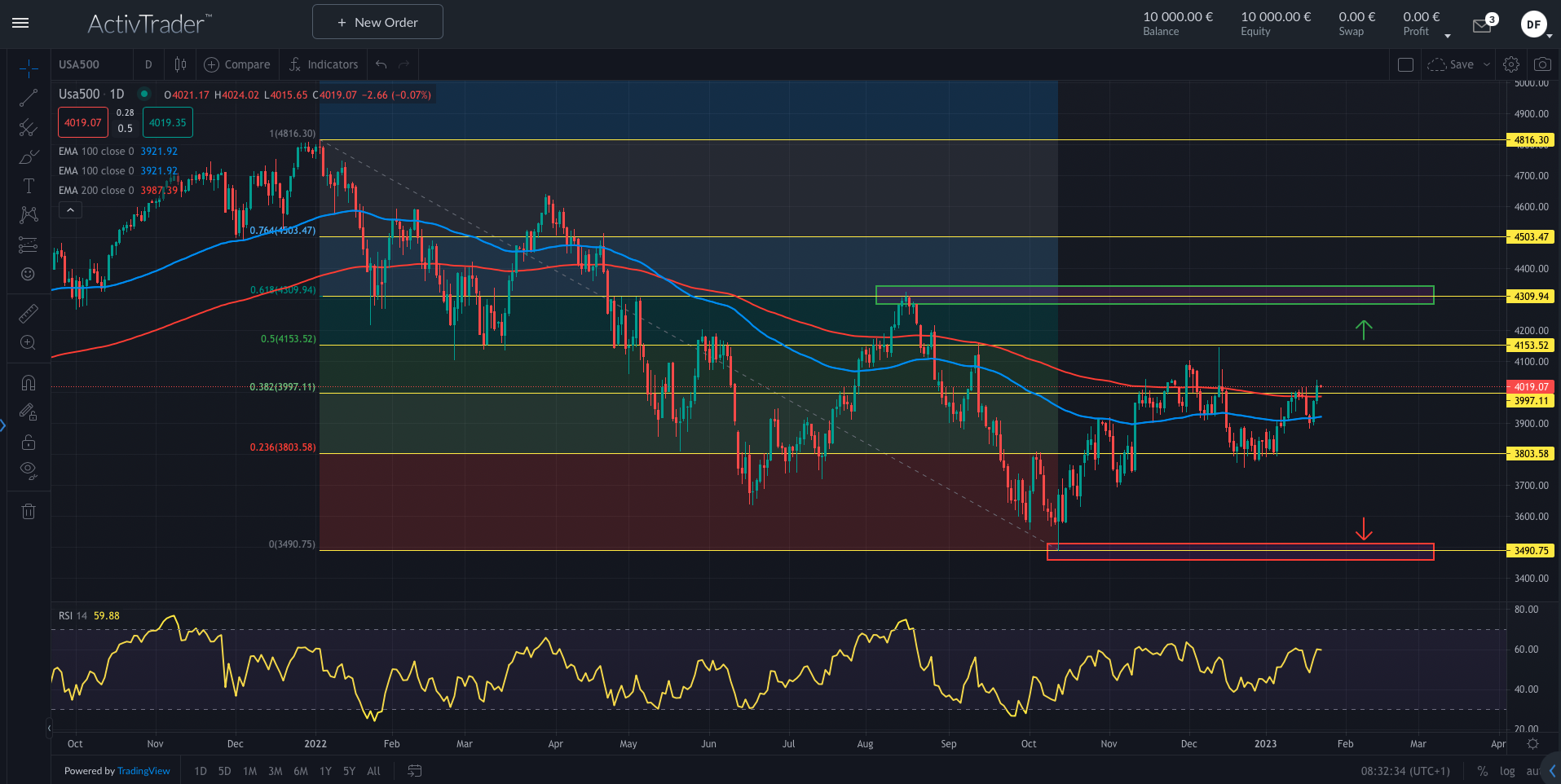Open the Profit dropdown arrow
This screenshot has height=784, width=1561.
coord(1448,35)
